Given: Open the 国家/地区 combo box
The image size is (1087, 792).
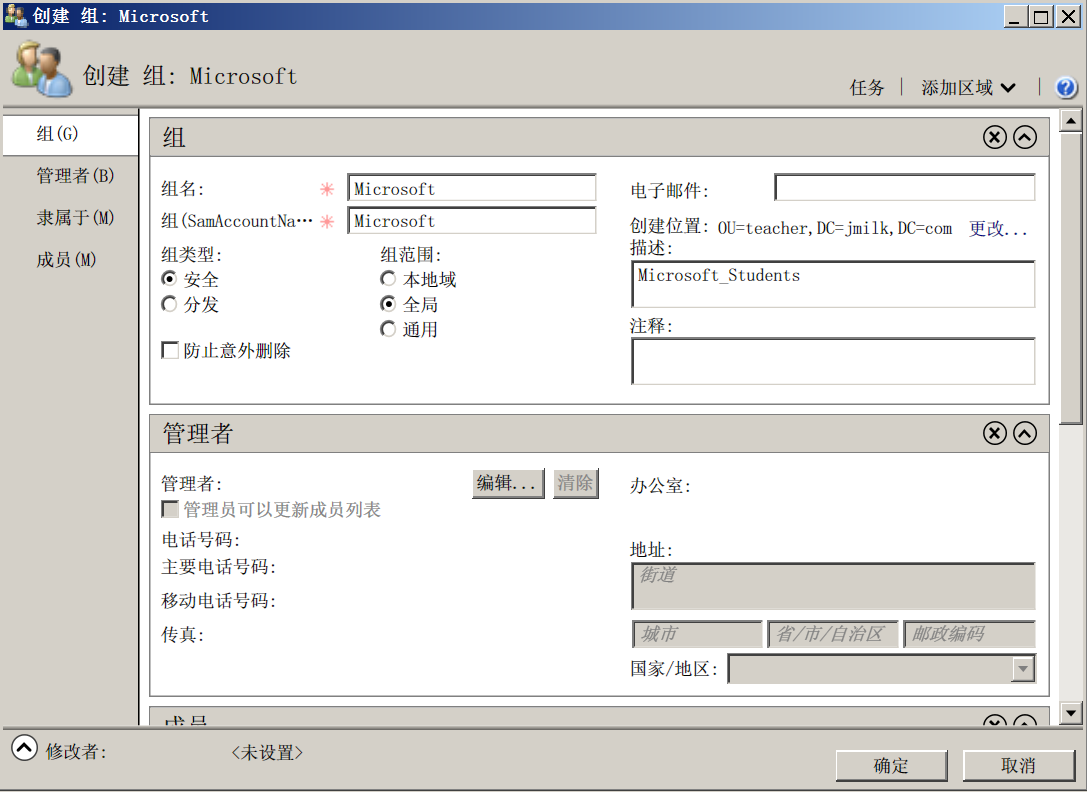Looking at the screenshot, I should [882, 669].
